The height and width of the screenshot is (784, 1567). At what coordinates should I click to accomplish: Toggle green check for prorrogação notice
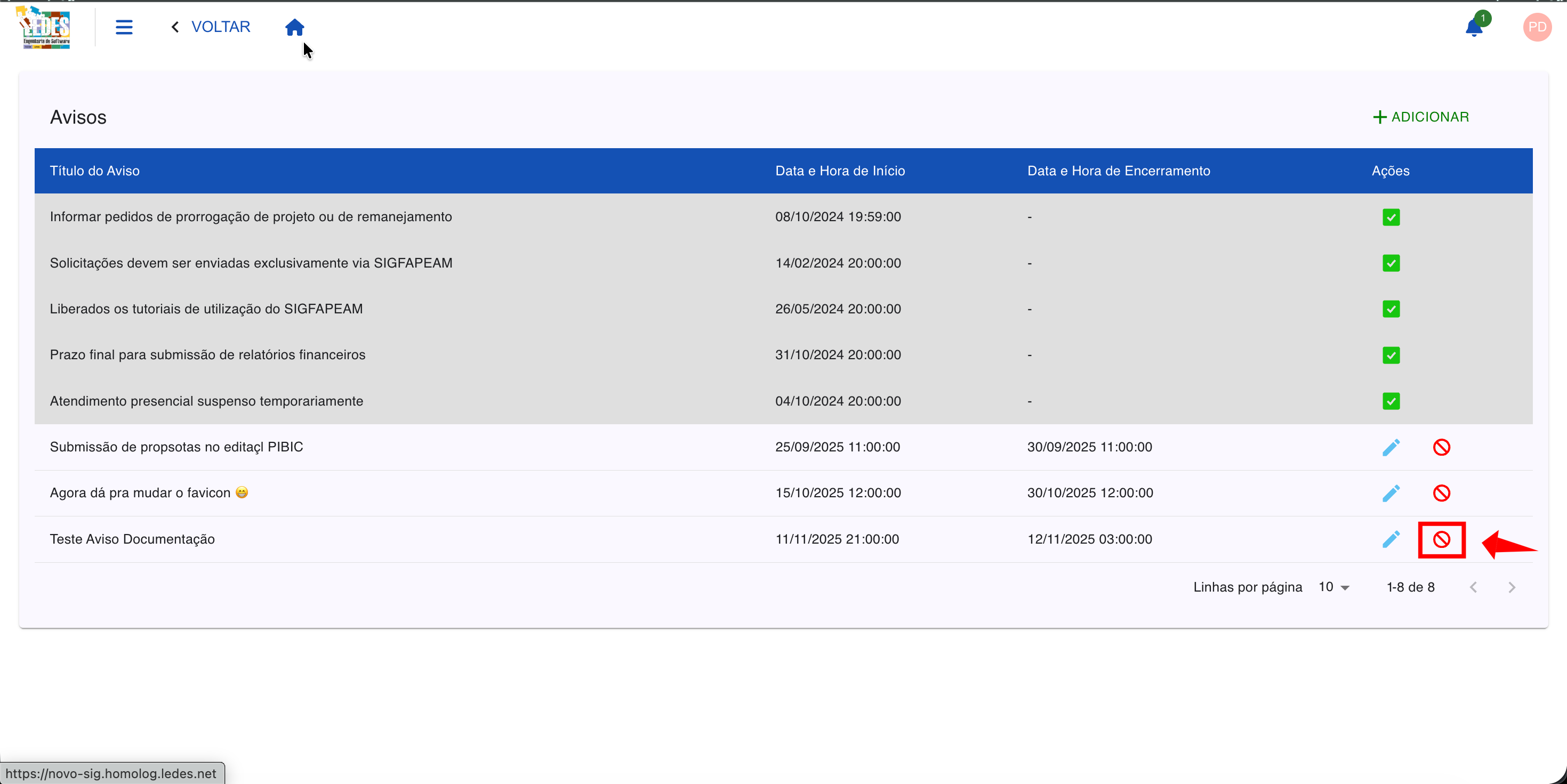(1391, 217)
